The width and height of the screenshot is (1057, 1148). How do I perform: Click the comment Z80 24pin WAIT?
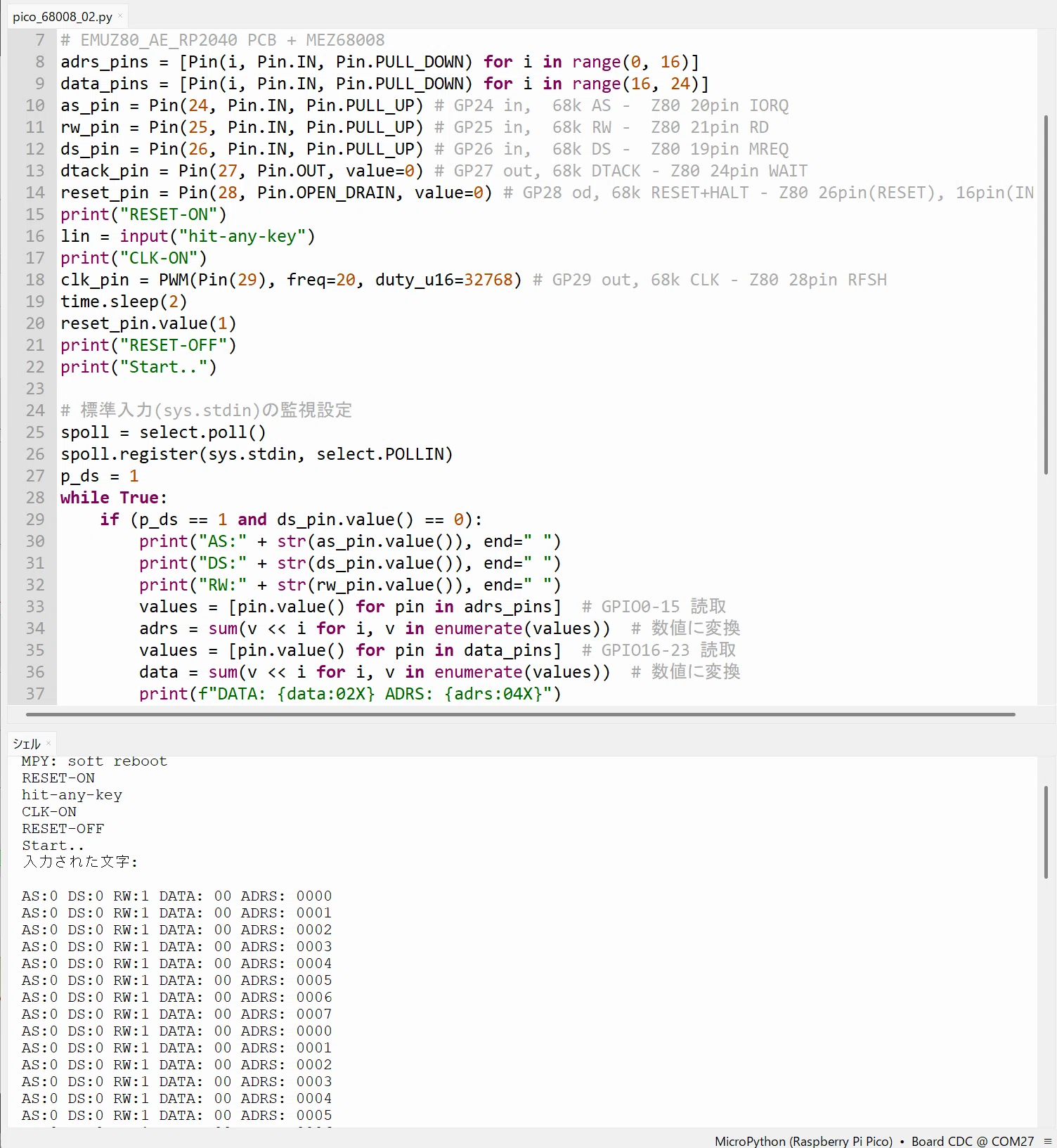(x=739, y=171)
